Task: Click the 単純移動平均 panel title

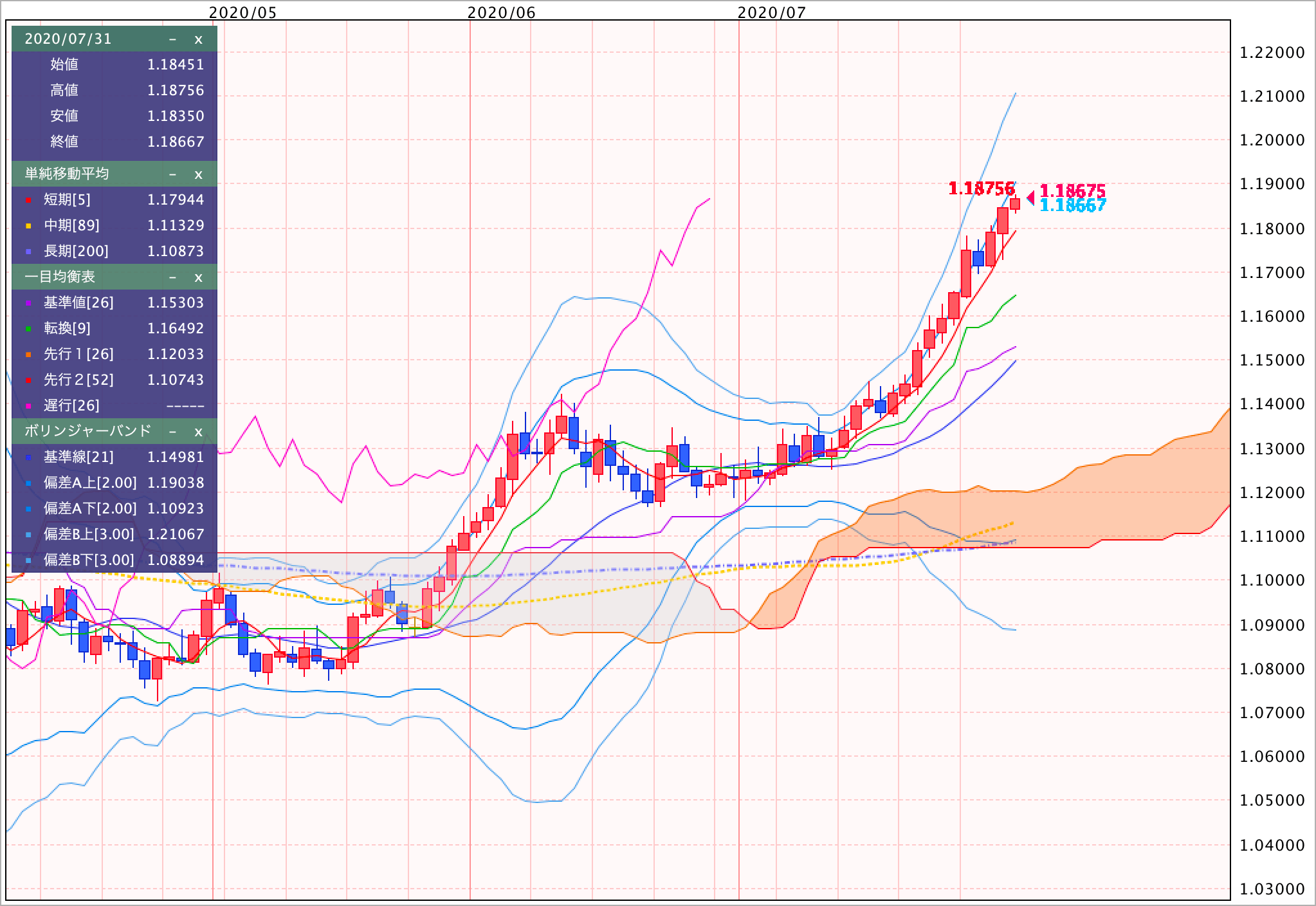Action: coord(67,174)
